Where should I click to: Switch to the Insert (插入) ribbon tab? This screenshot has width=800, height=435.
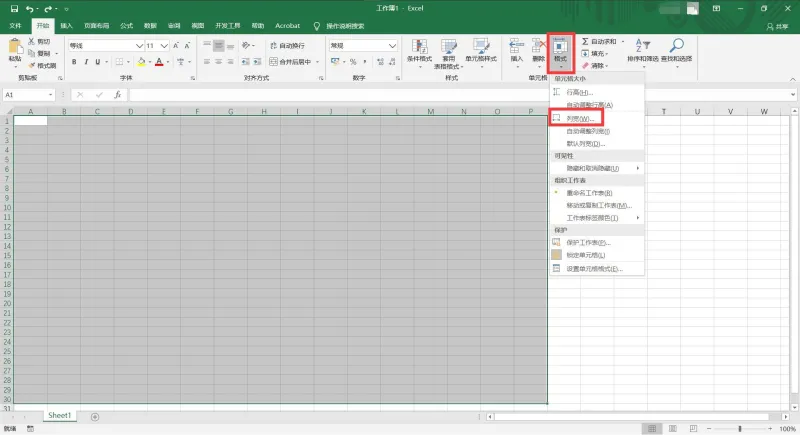66,26
